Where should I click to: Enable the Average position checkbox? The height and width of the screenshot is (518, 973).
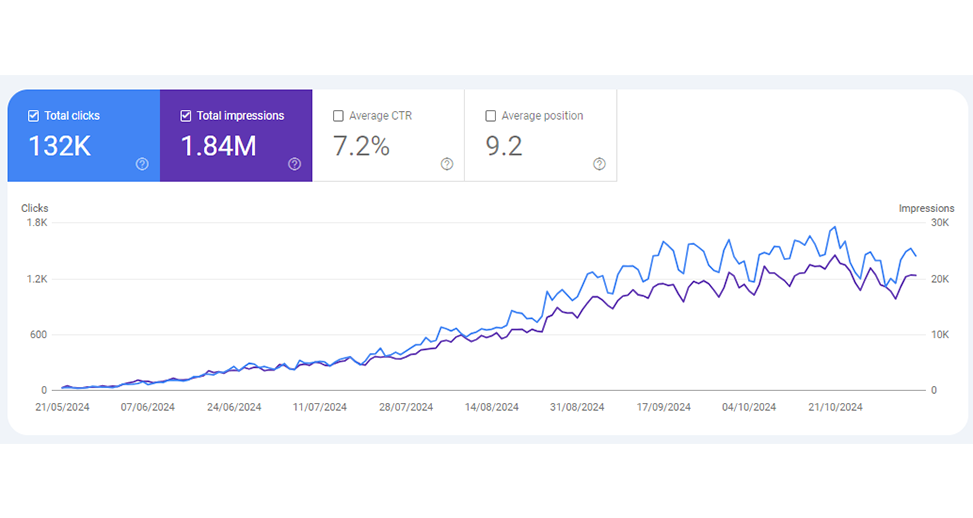[490, 116]
